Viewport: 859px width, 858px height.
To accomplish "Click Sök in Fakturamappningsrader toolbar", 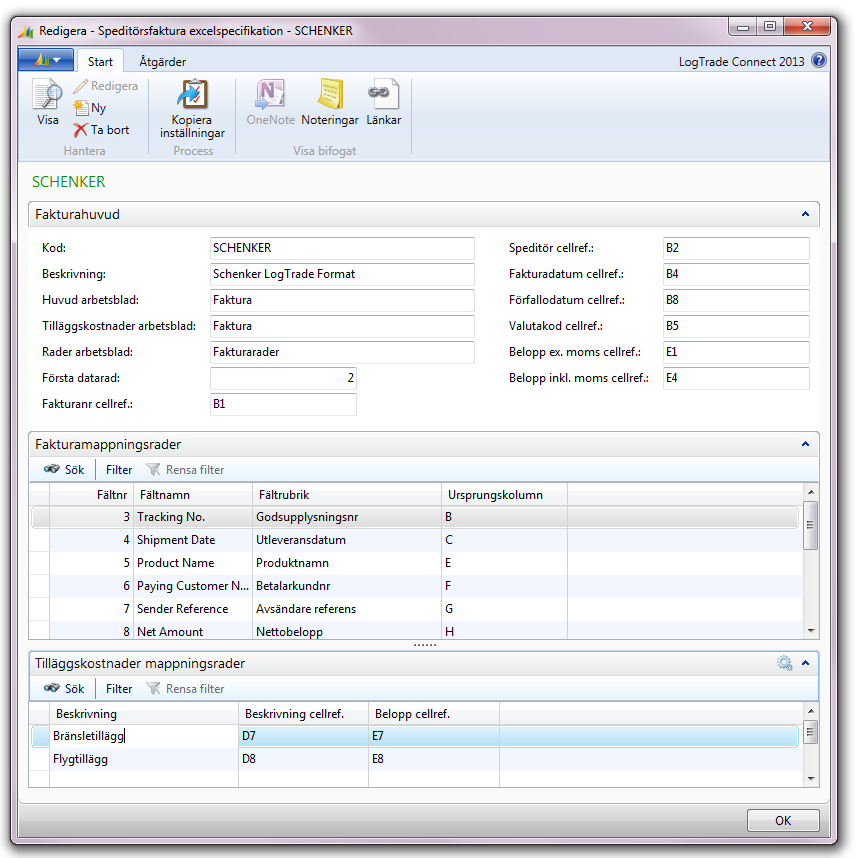I will [x=64, y=470].
